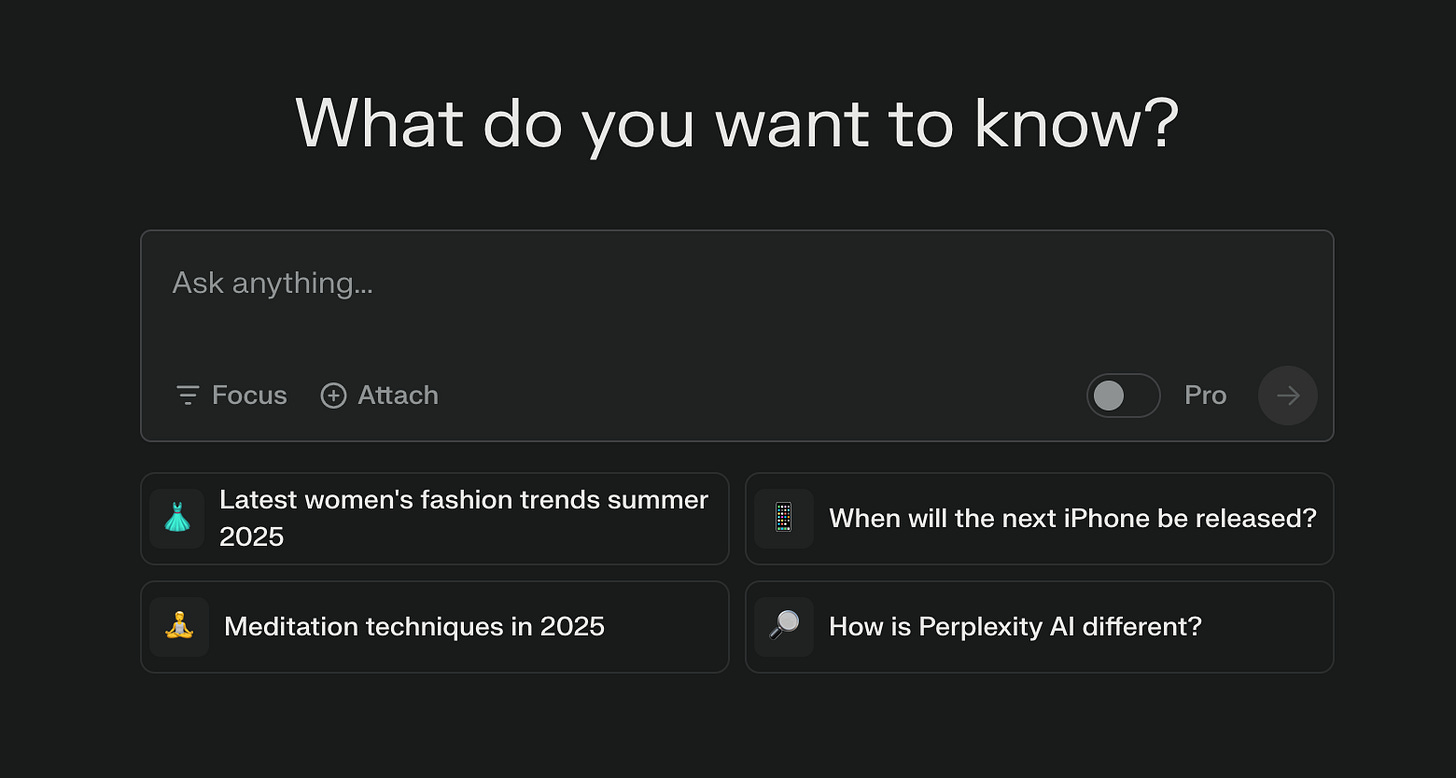
Task: Open the Focus options dropdown
Action: [x=231, y=395]
